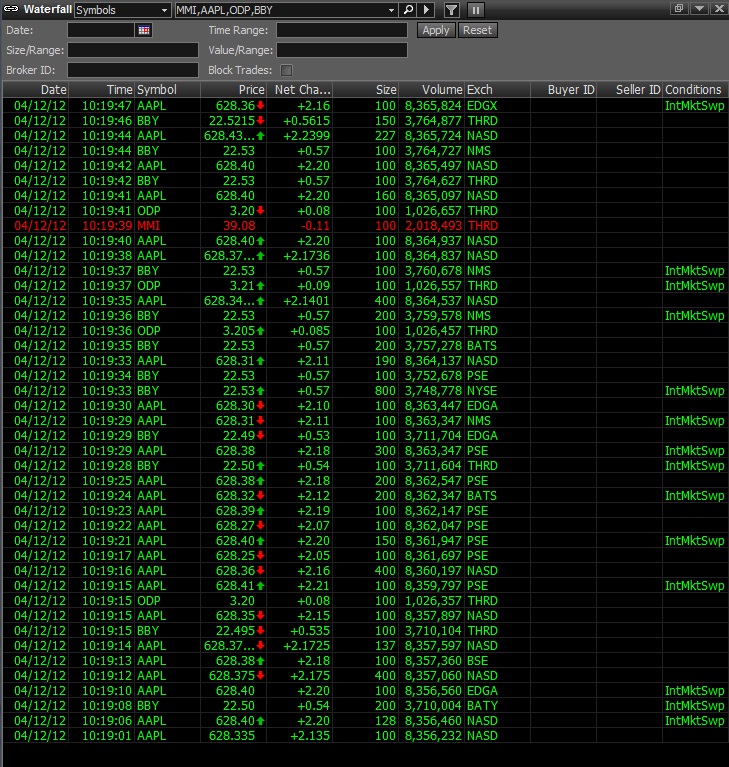Click net change +0.085 for ODP
Viewport: 729px width, 767px height.
click(310, 331)
